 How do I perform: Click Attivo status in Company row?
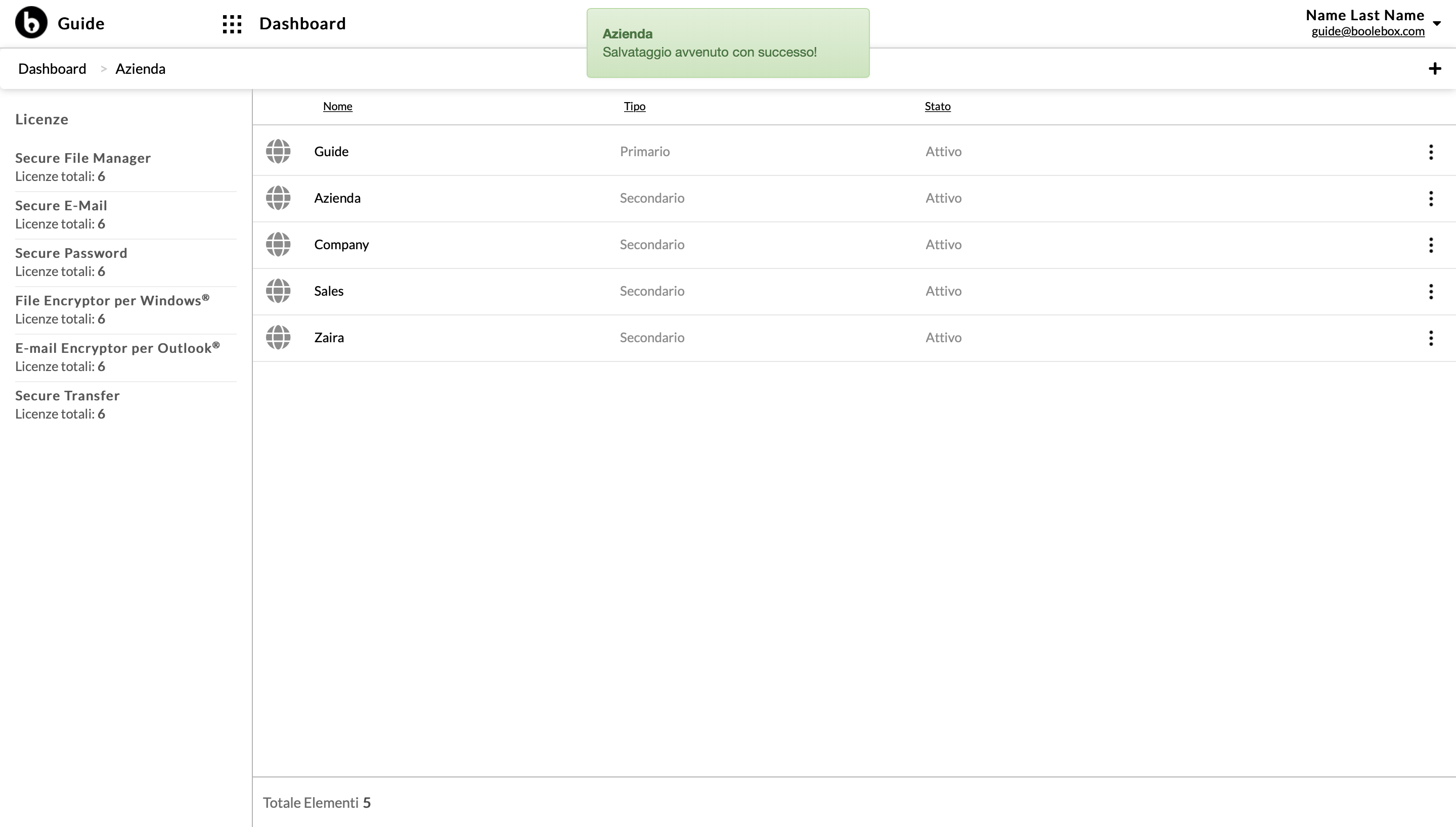click(944, 244)
